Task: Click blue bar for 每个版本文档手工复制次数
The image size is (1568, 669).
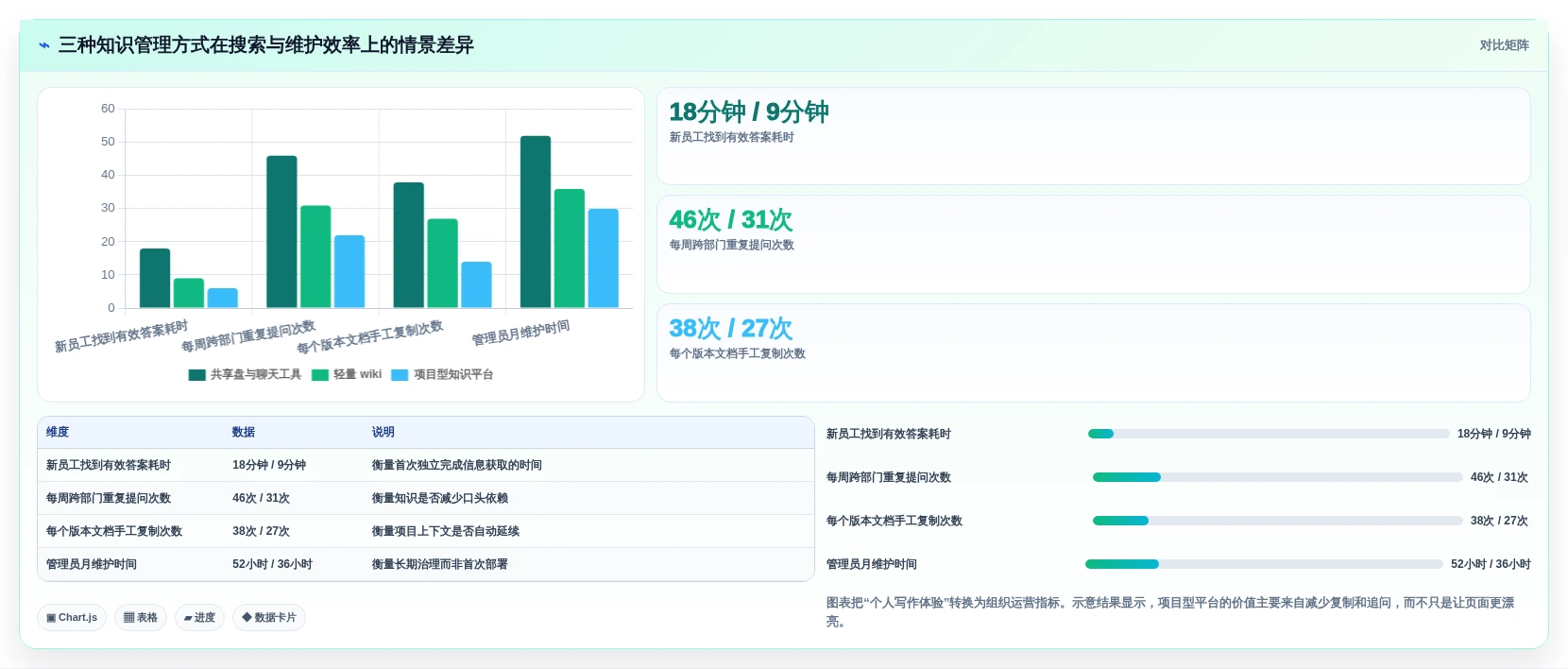Action: tap(476, 285)
